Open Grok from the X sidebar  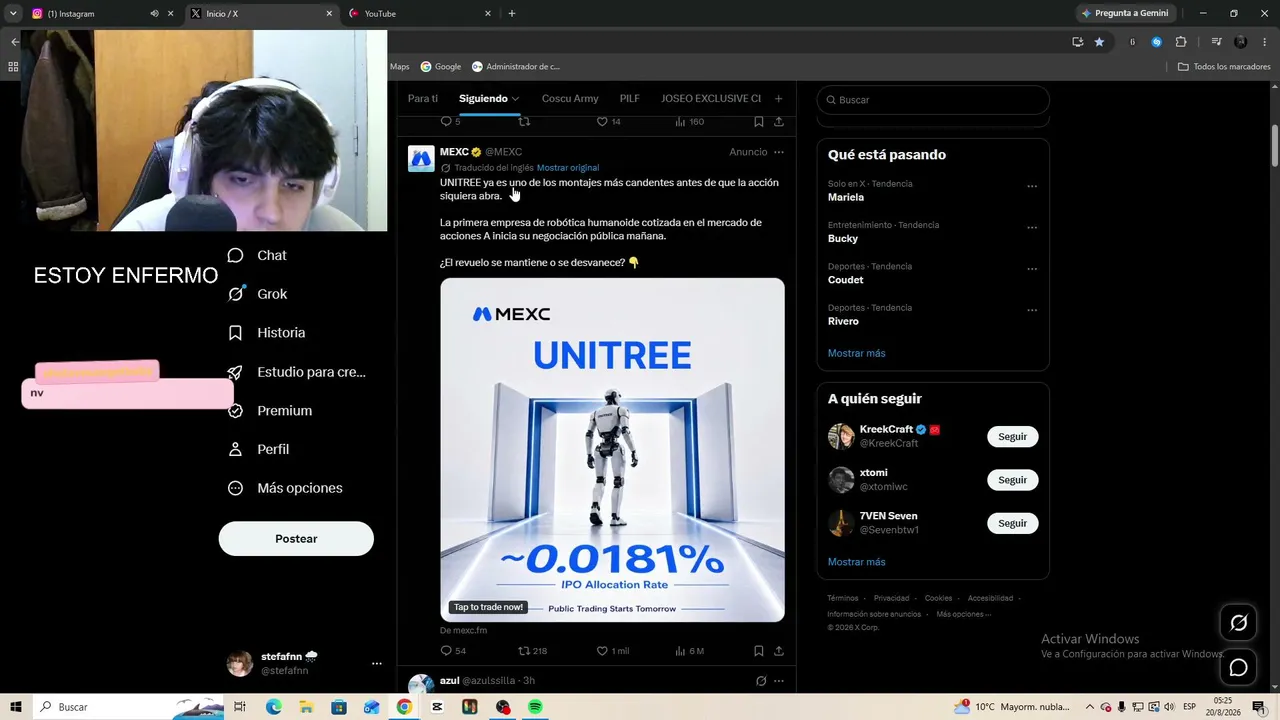257,294
